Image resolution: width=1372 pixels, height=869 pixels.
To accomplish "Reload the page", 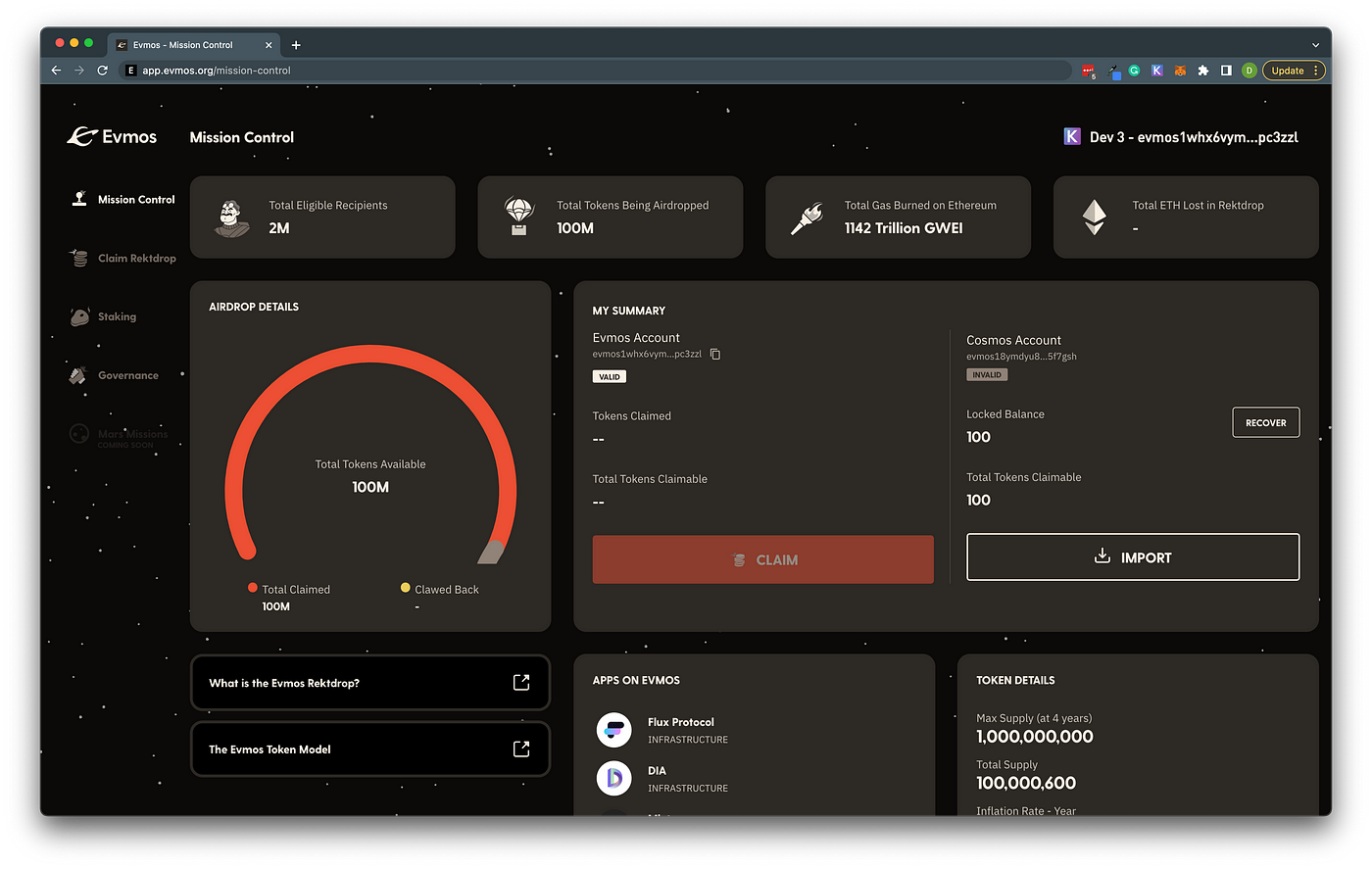I will click(102, 71).
